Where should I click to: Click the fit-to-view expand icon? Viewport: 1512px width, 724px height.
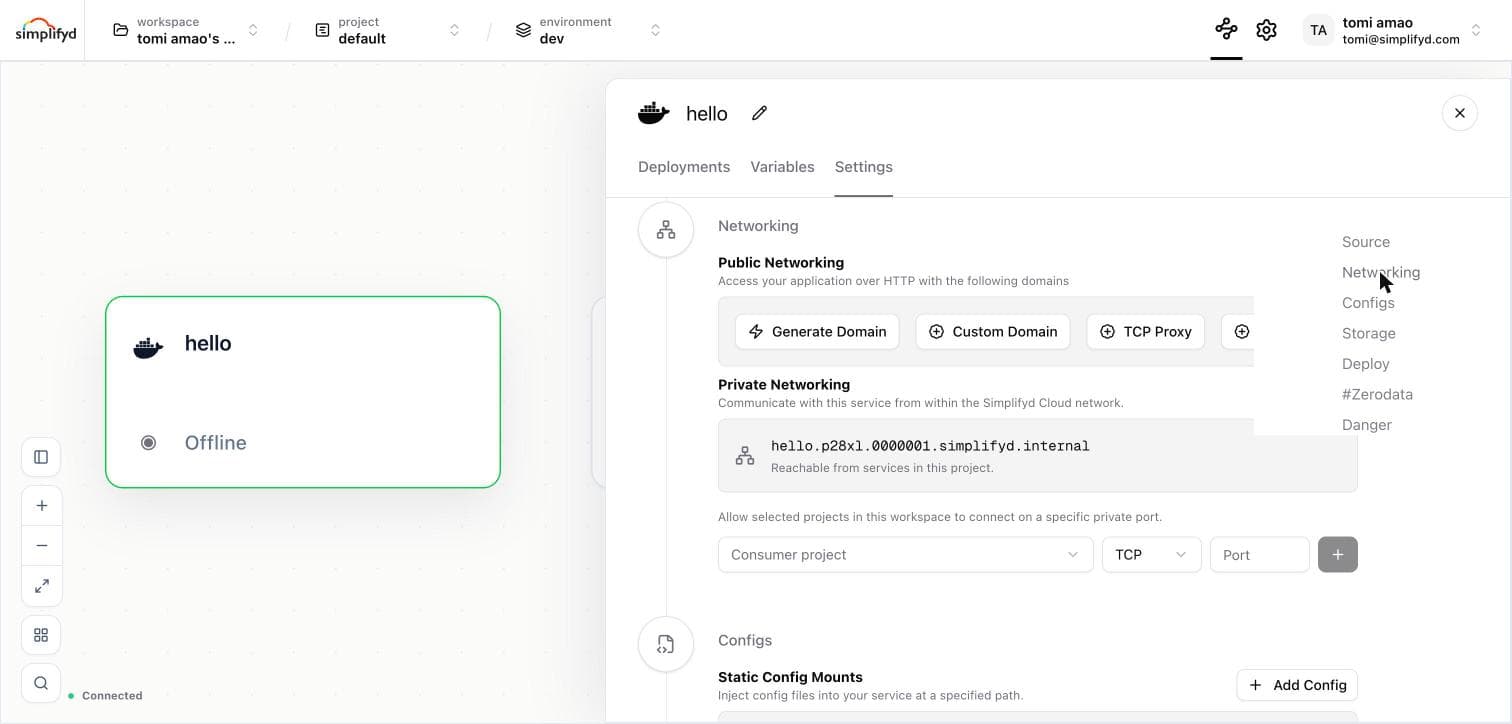pos(41,586)
